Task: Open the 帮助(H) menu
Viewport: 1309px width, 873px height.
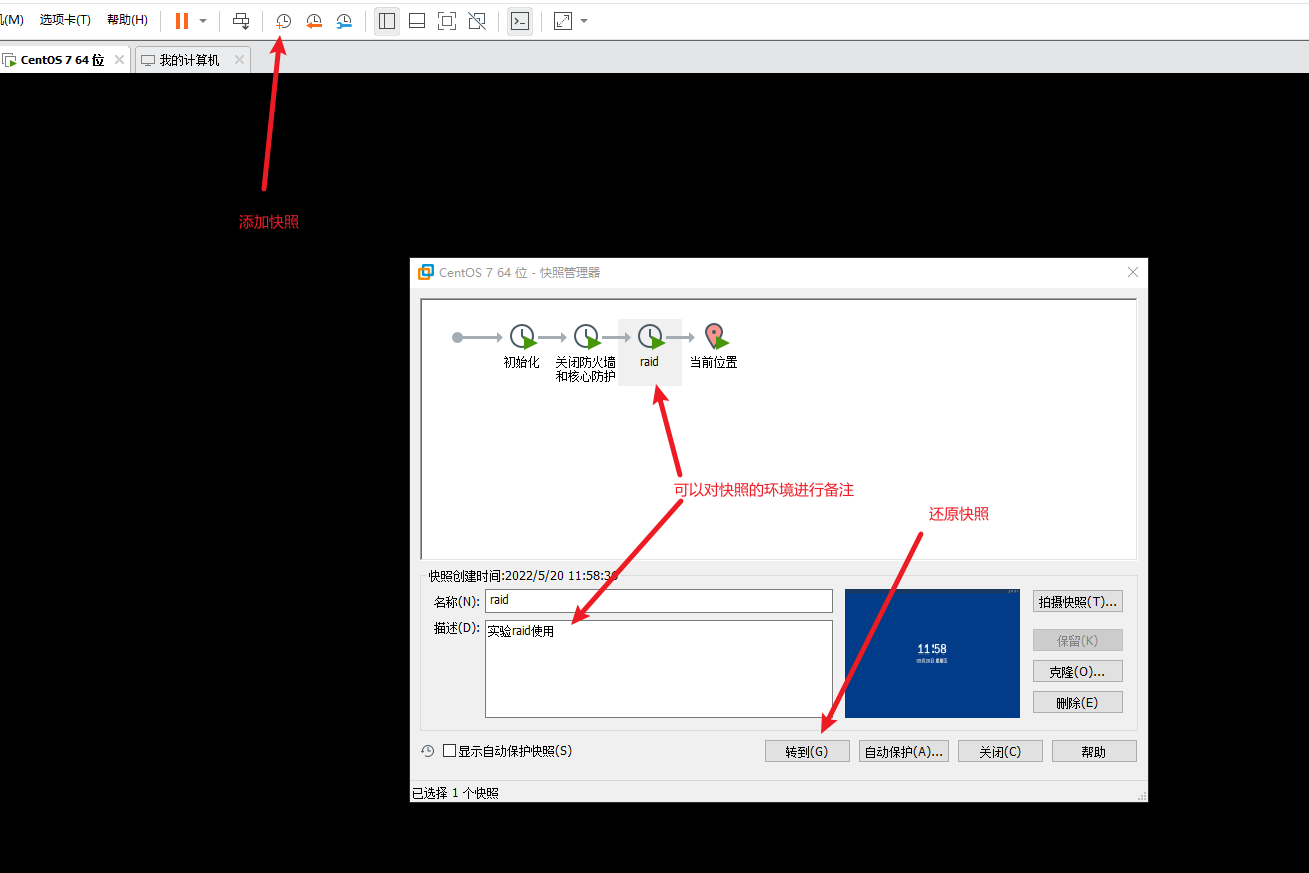Action: point(127,20)
